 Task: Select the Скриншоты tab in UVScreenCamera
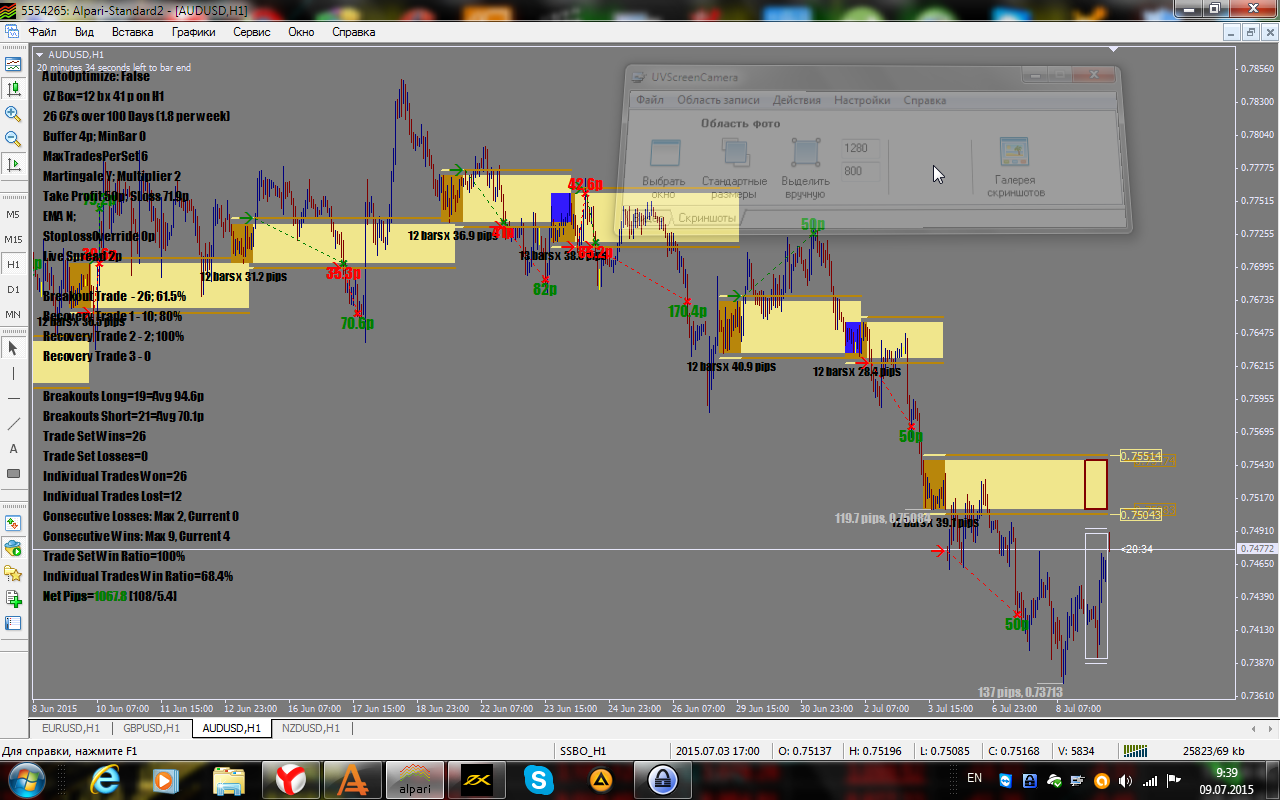click(706, 217)
